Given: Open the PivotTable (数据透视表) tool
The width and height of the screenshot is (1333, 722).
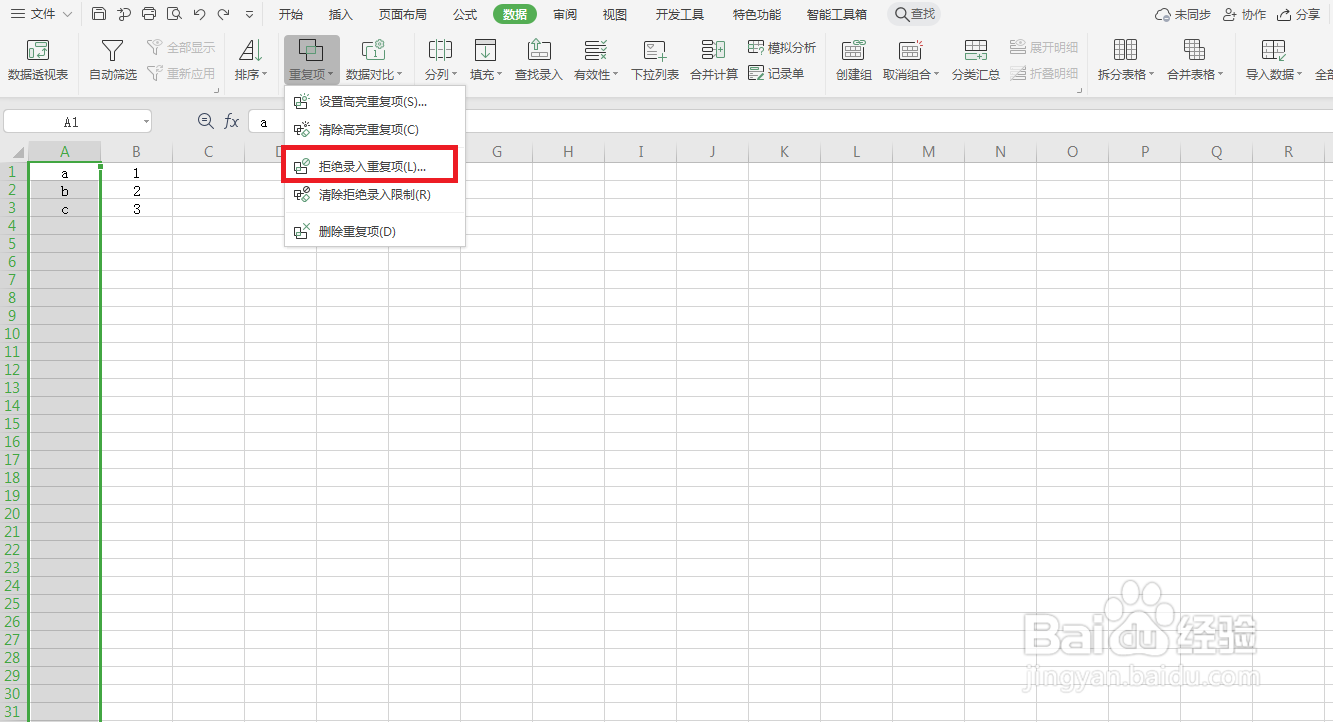Looking at the screenshot, I should click(38, 60).
